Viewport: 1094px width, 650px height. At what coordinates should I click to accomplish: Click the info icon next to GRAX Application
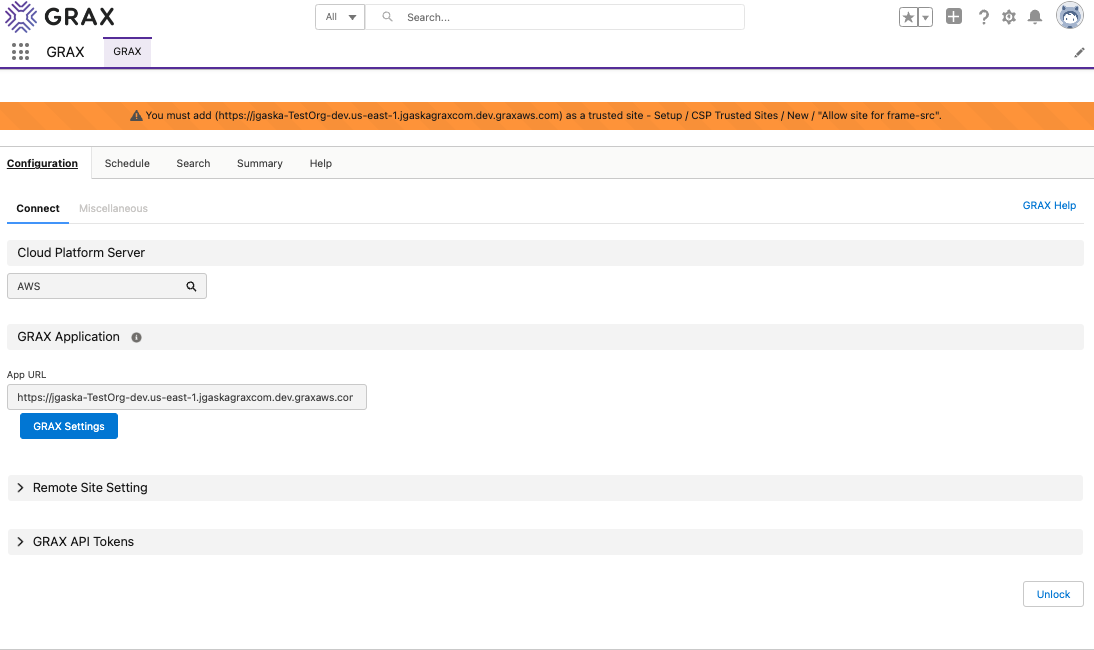pos(137,338)
